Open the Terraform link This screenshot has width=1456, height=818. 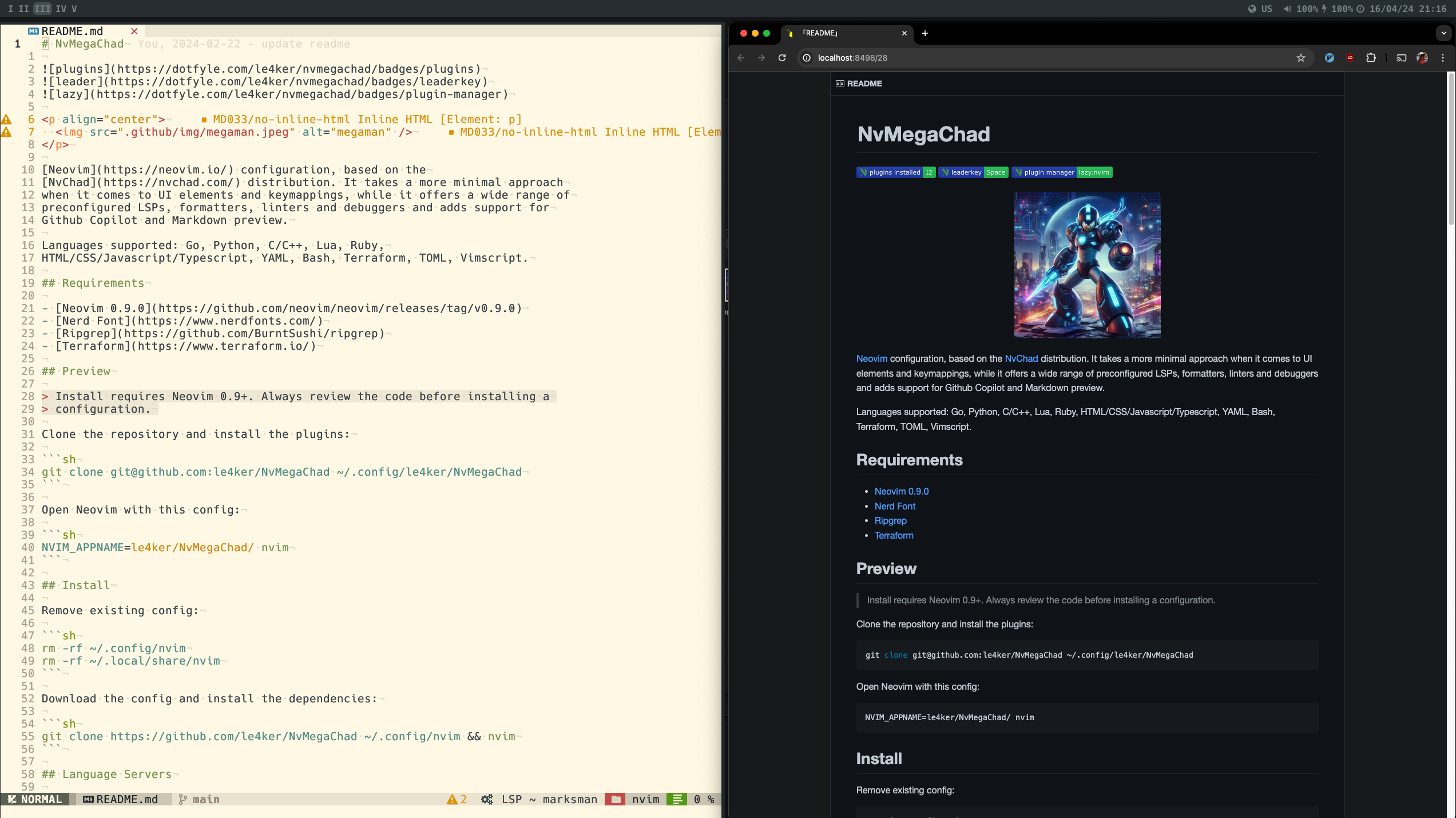pyautogui.click(x=894, y=536)
